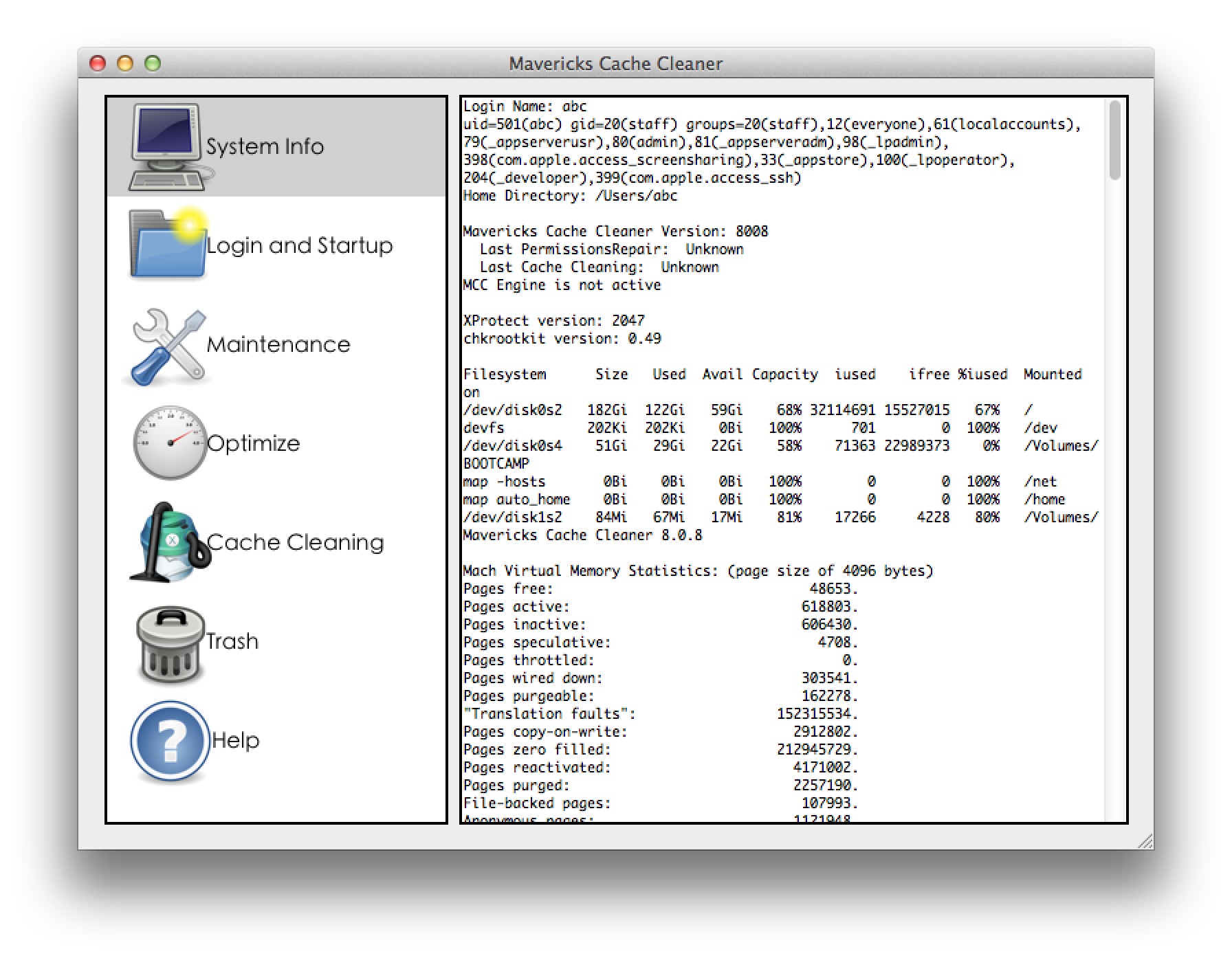
Task: Click the 'Mounted' column header text
Action: coord(1053,375)
